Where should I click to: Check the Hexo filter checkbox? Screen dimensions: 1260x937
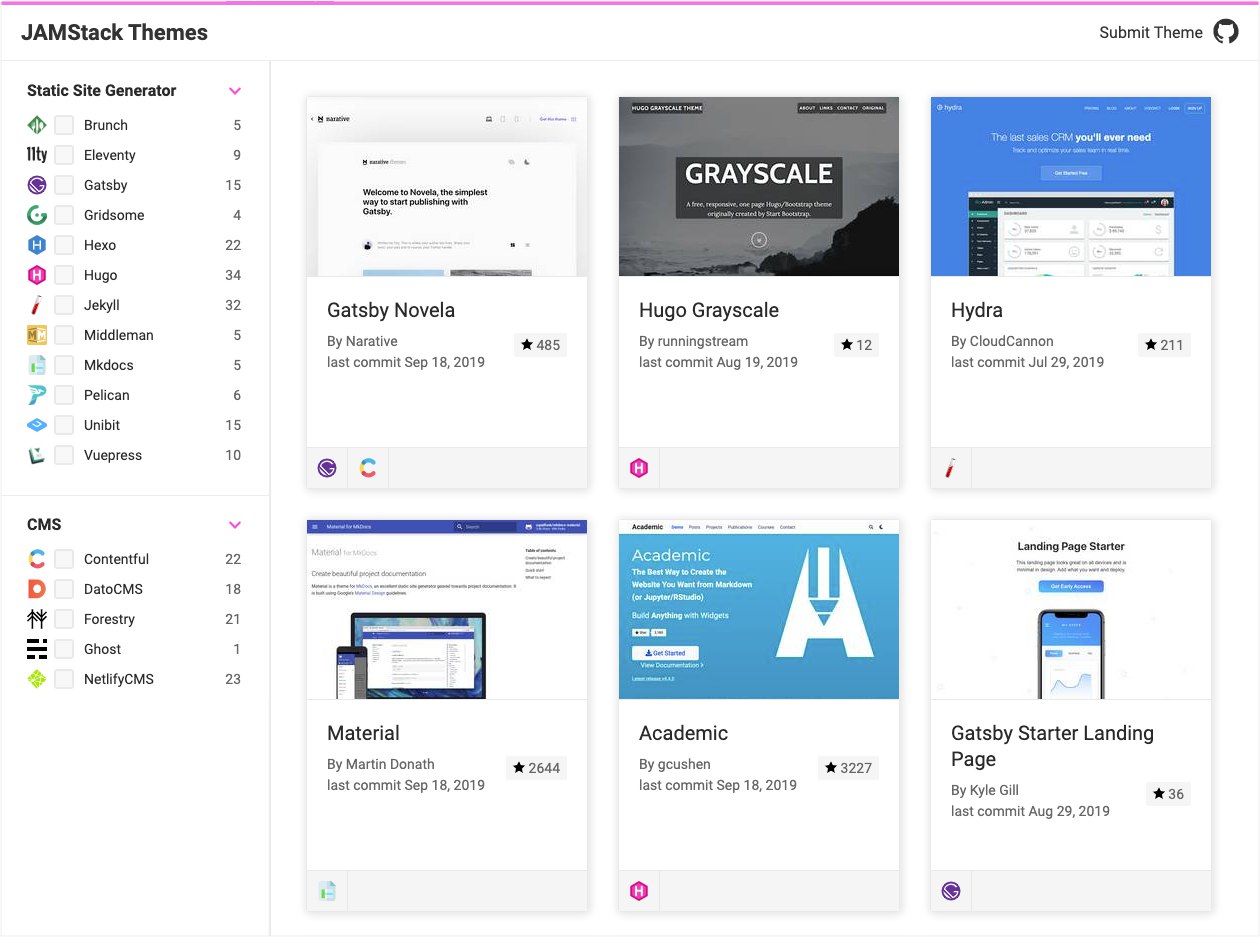(x=64, y=245)
